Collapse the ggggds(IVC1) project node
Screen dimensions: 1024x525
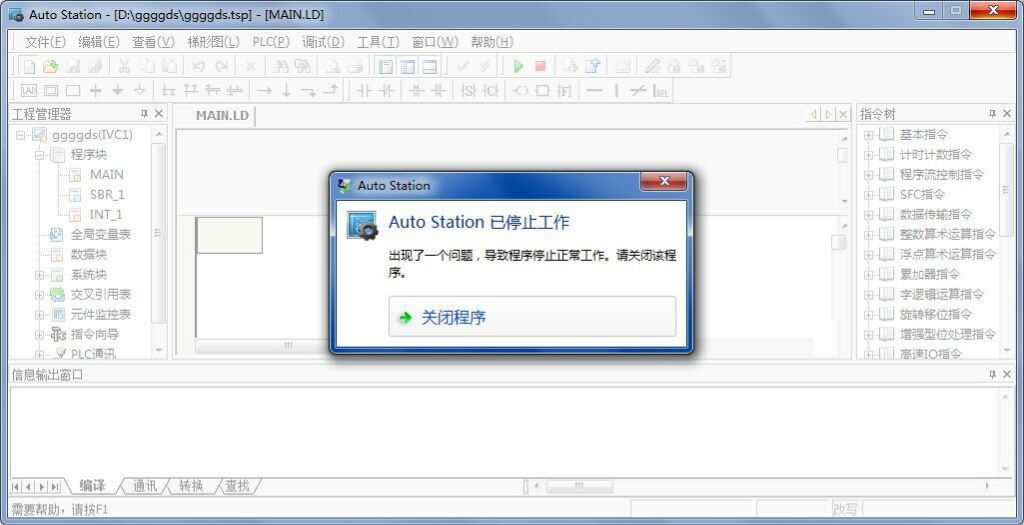20,135
